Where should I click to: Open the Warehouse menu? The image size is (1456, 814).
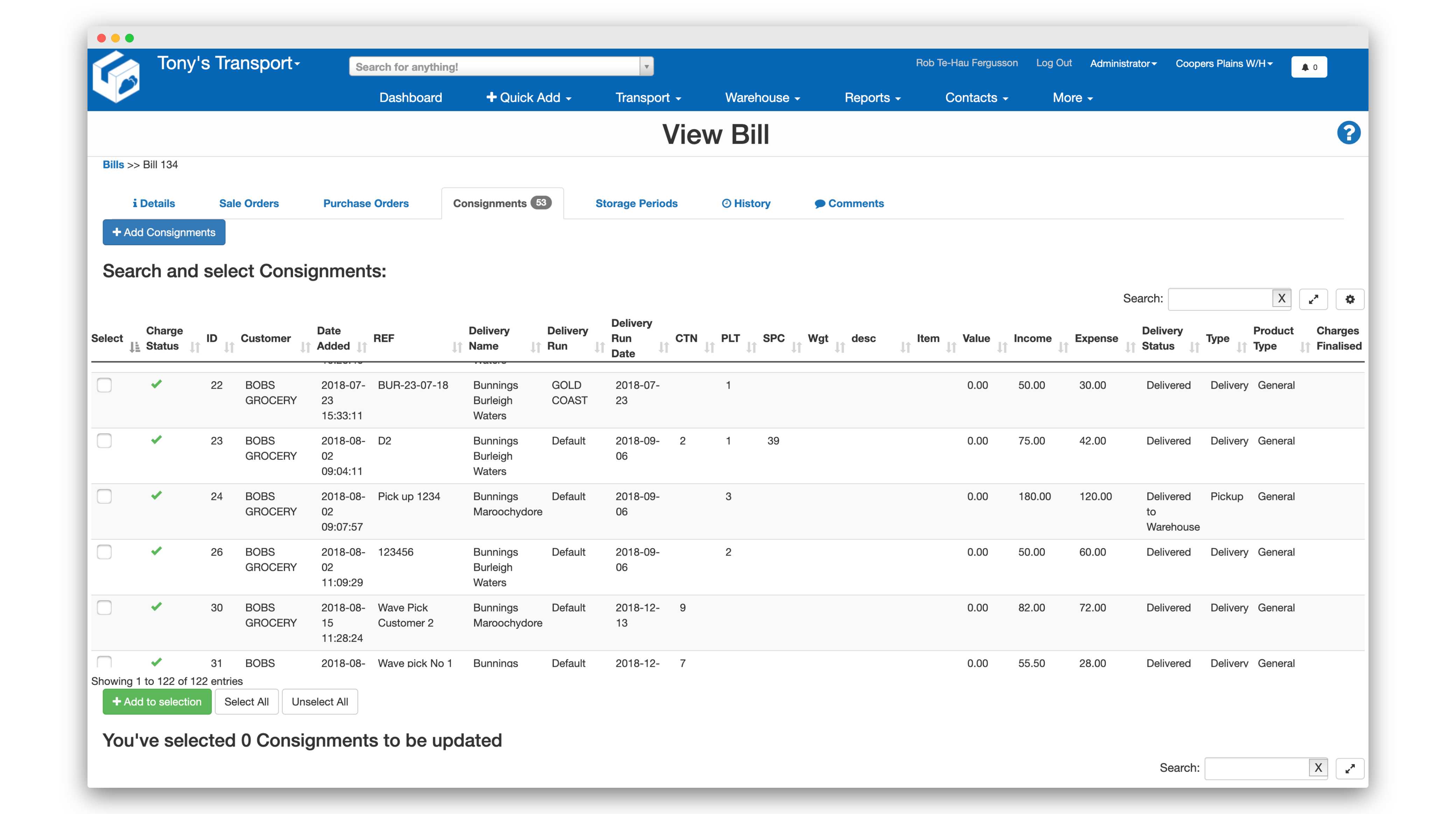[762, 98]
